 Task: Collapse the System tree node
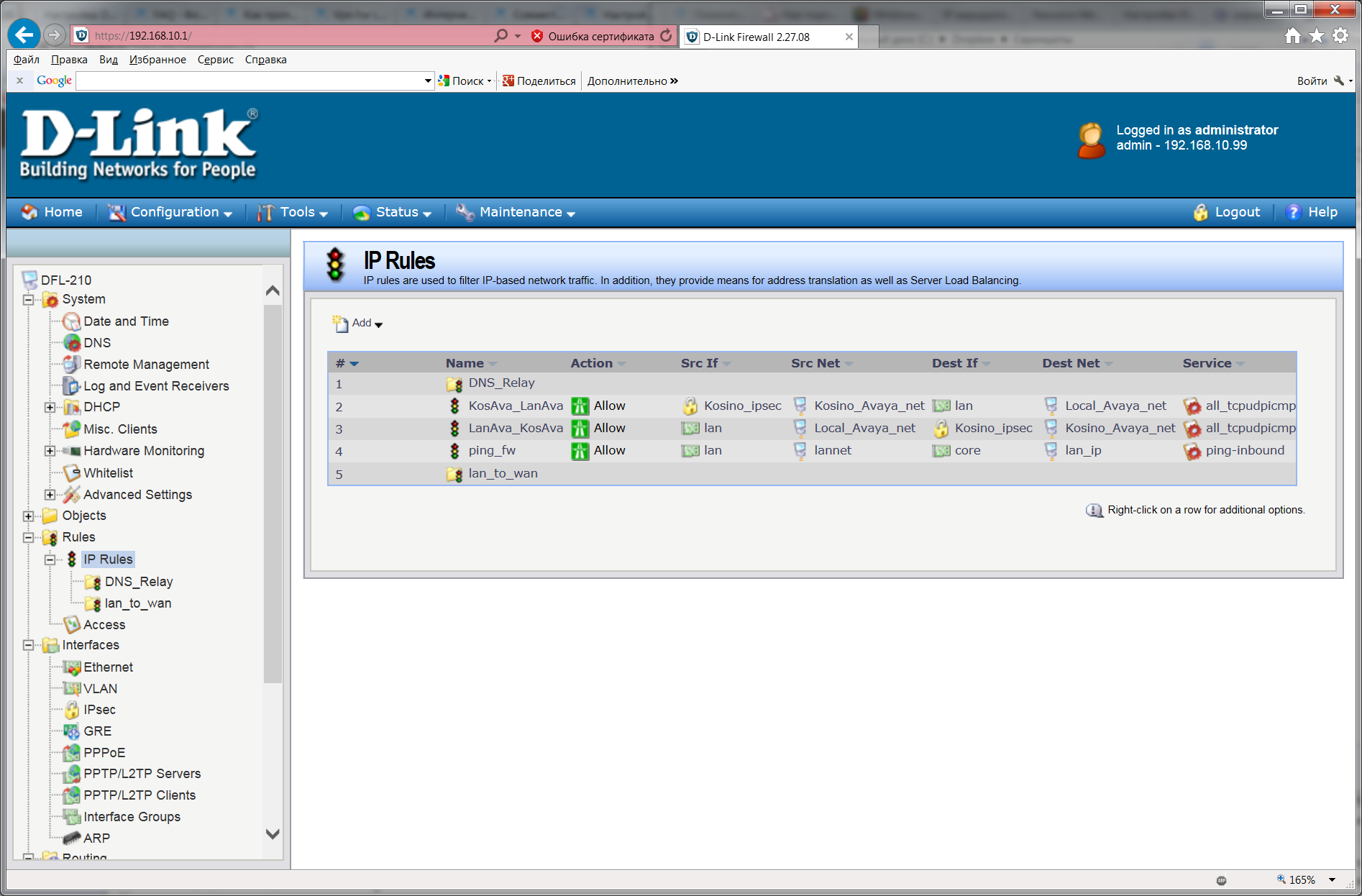point(28,300)
